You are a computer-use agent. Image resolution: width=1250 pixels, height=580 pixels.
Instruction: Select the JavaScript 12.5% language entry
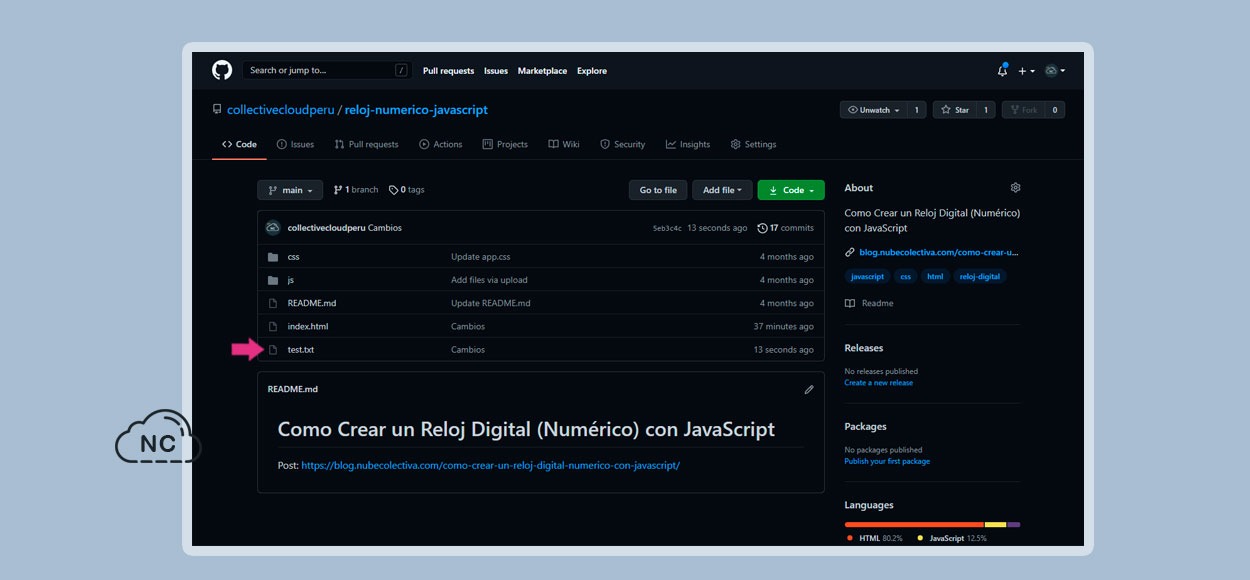[952, 538]
